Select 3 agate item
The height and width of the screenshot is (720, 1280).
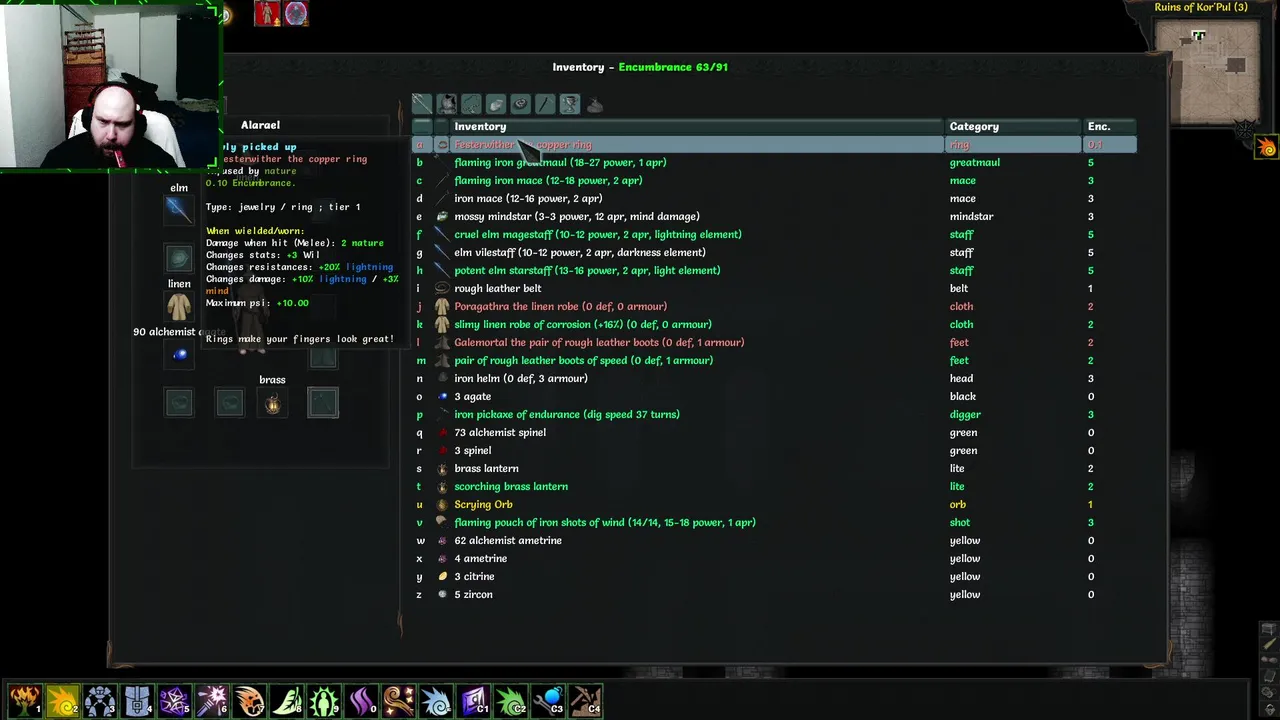[x=774, y=396]
